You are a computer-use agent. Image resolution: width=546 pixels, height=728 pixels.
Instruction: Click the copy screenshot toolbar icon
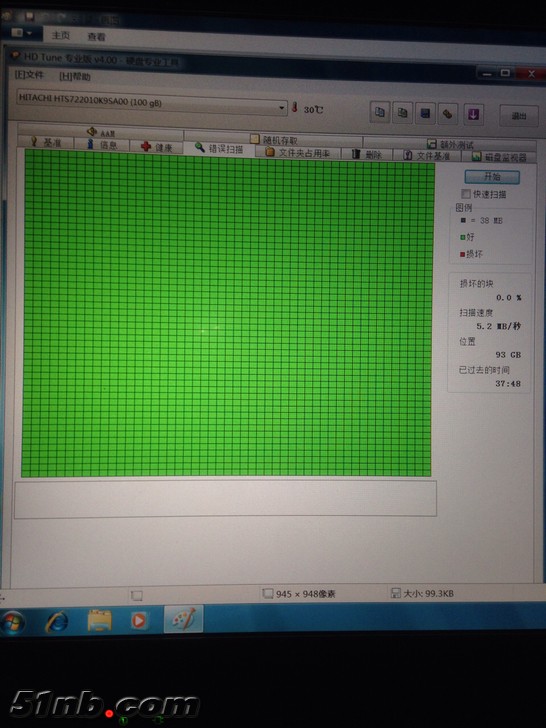click(x=403, y=113)
